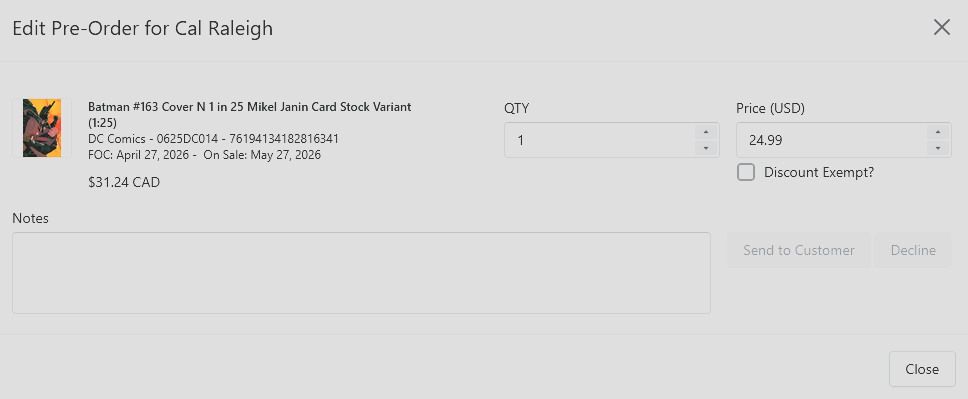Click the FOC and On Sale date line
This screenshot has height=399, width=968.
pyautogui.click(x=204, y=155)
